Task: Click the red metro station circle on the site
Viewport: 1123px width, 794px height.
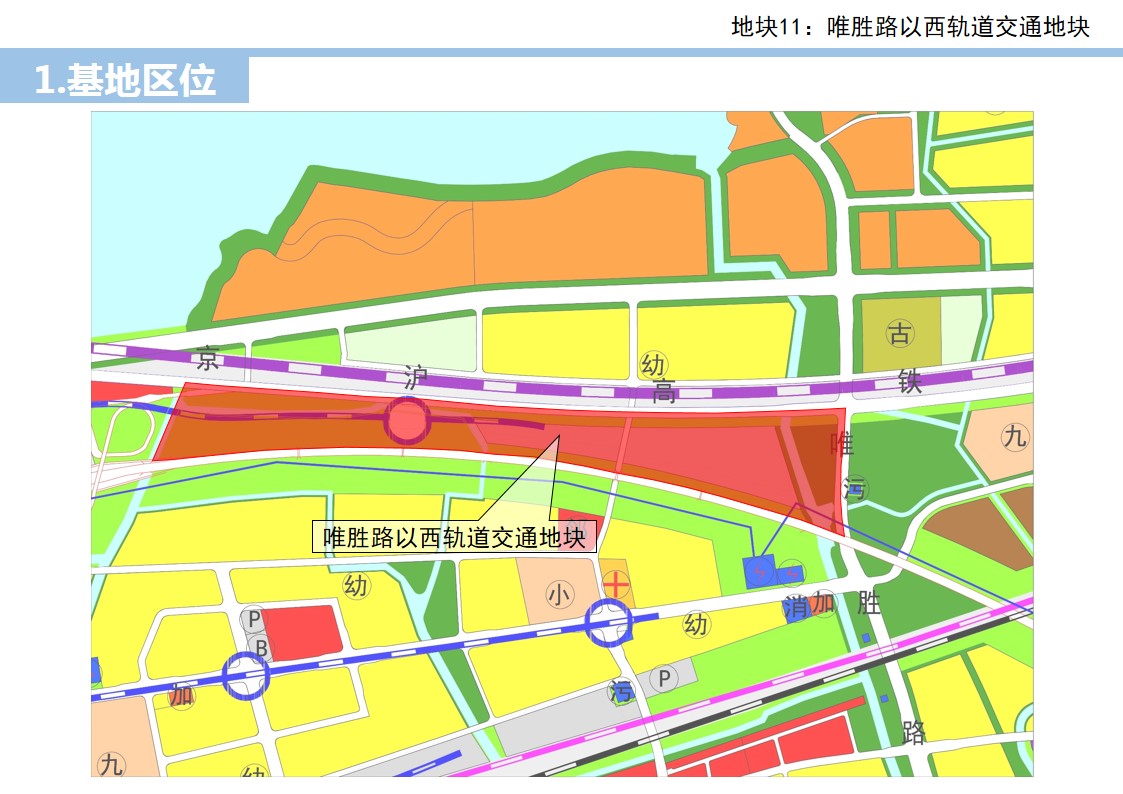Action: click(407, 421)
